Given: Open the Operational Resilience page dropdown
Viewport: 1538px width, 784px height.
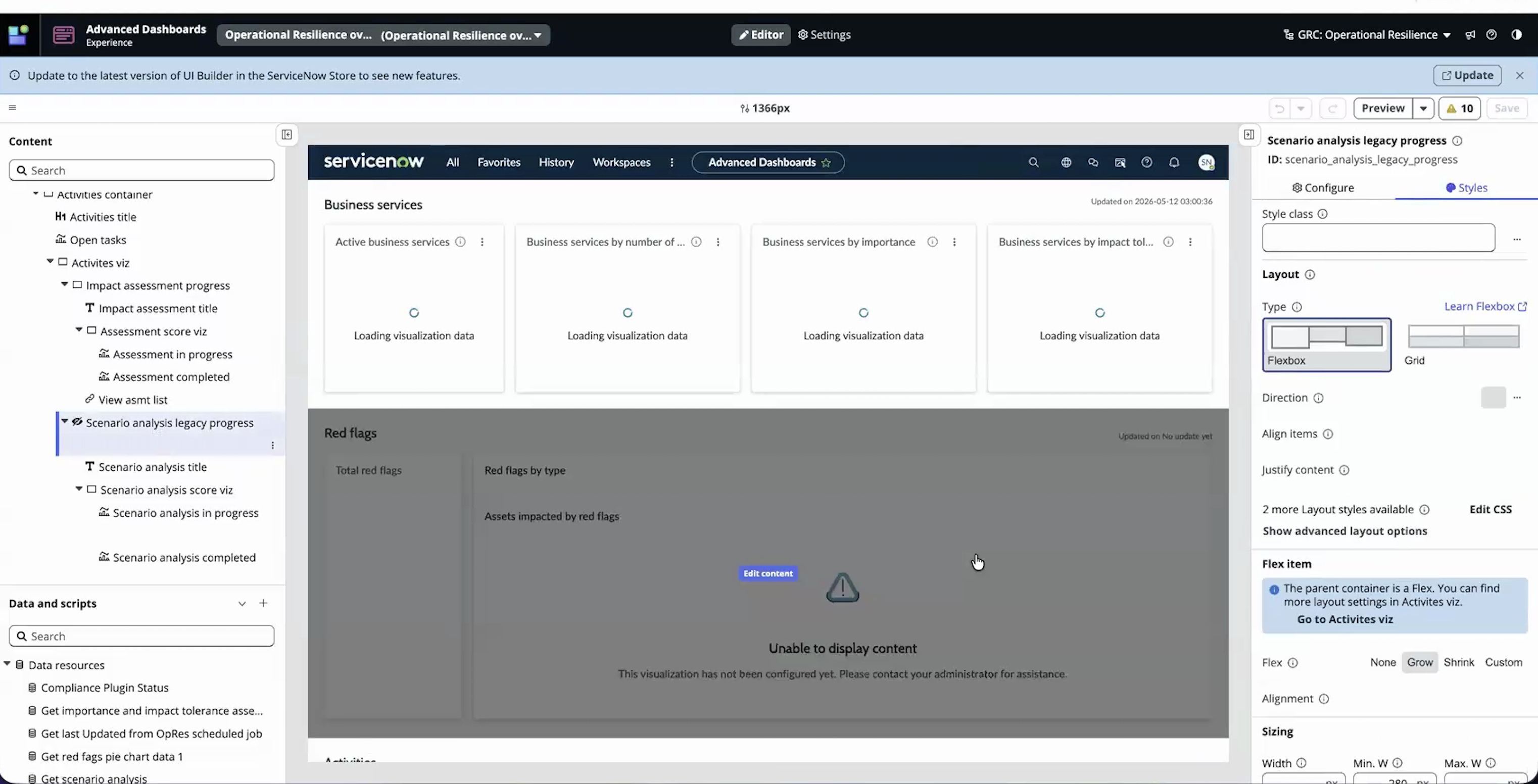Looking at the screenshot, I should tap(383, 35).
